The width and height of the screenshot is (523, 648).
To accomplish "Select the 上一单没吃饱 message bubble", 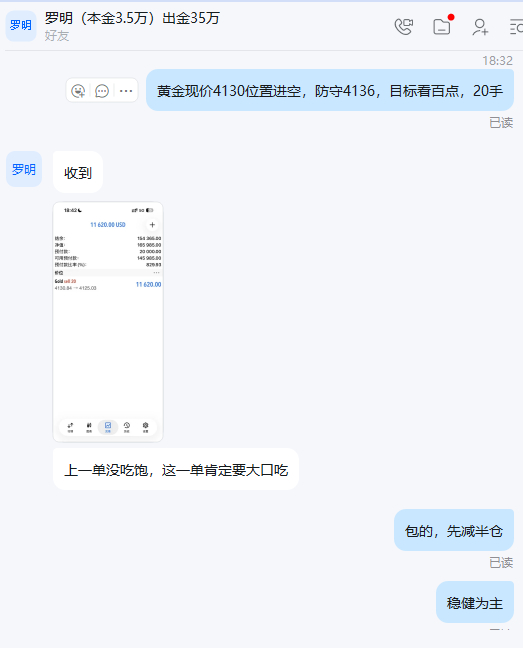I will click(x=176, y=469).
